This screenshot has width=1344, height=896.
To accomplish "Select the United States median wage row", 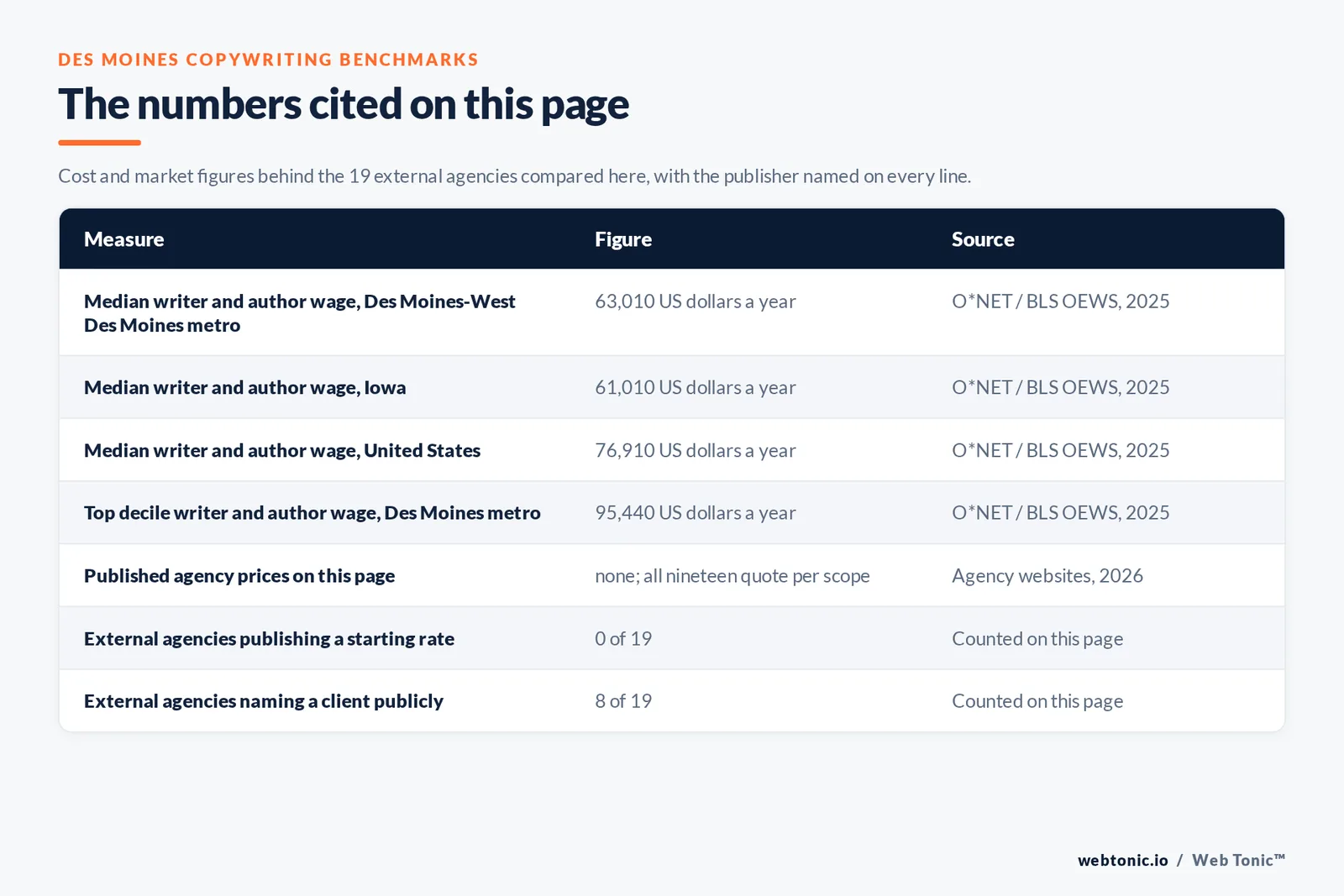I will pyautogui.click(x=672, y=450).
